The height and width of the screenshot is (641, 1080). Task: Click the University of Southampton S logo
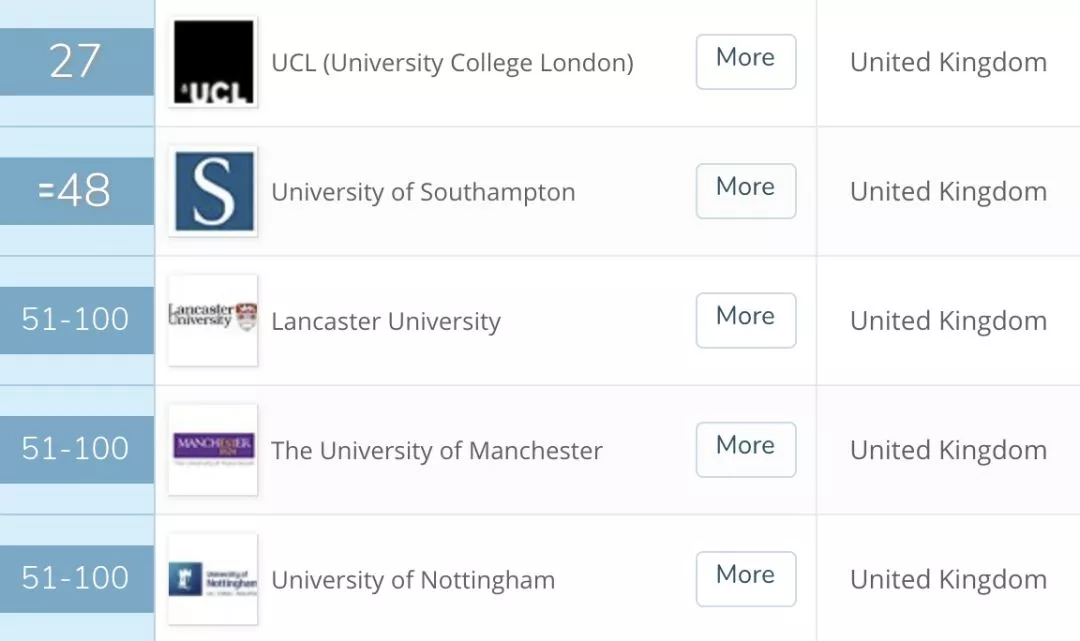click(213, 191)
